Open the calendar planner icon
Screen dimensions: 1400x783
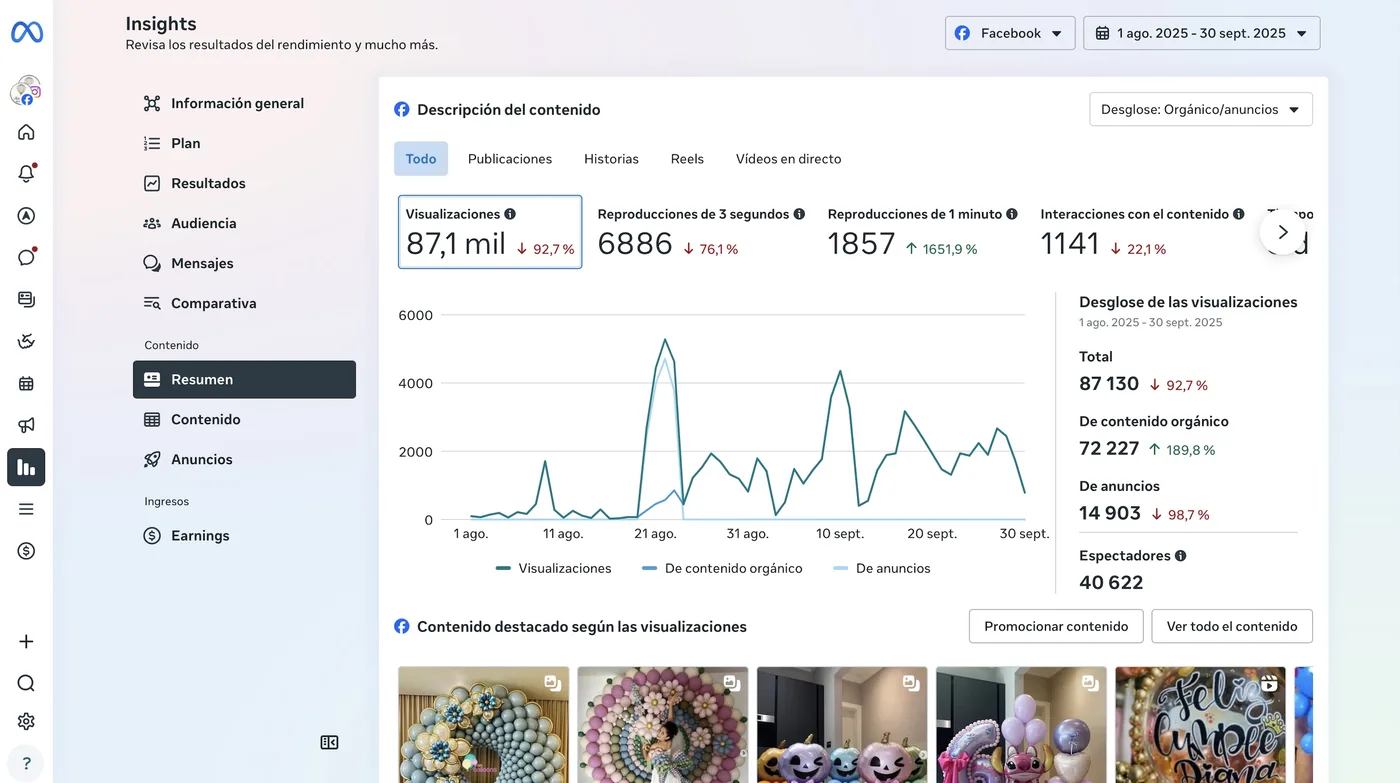pos(26,383)
